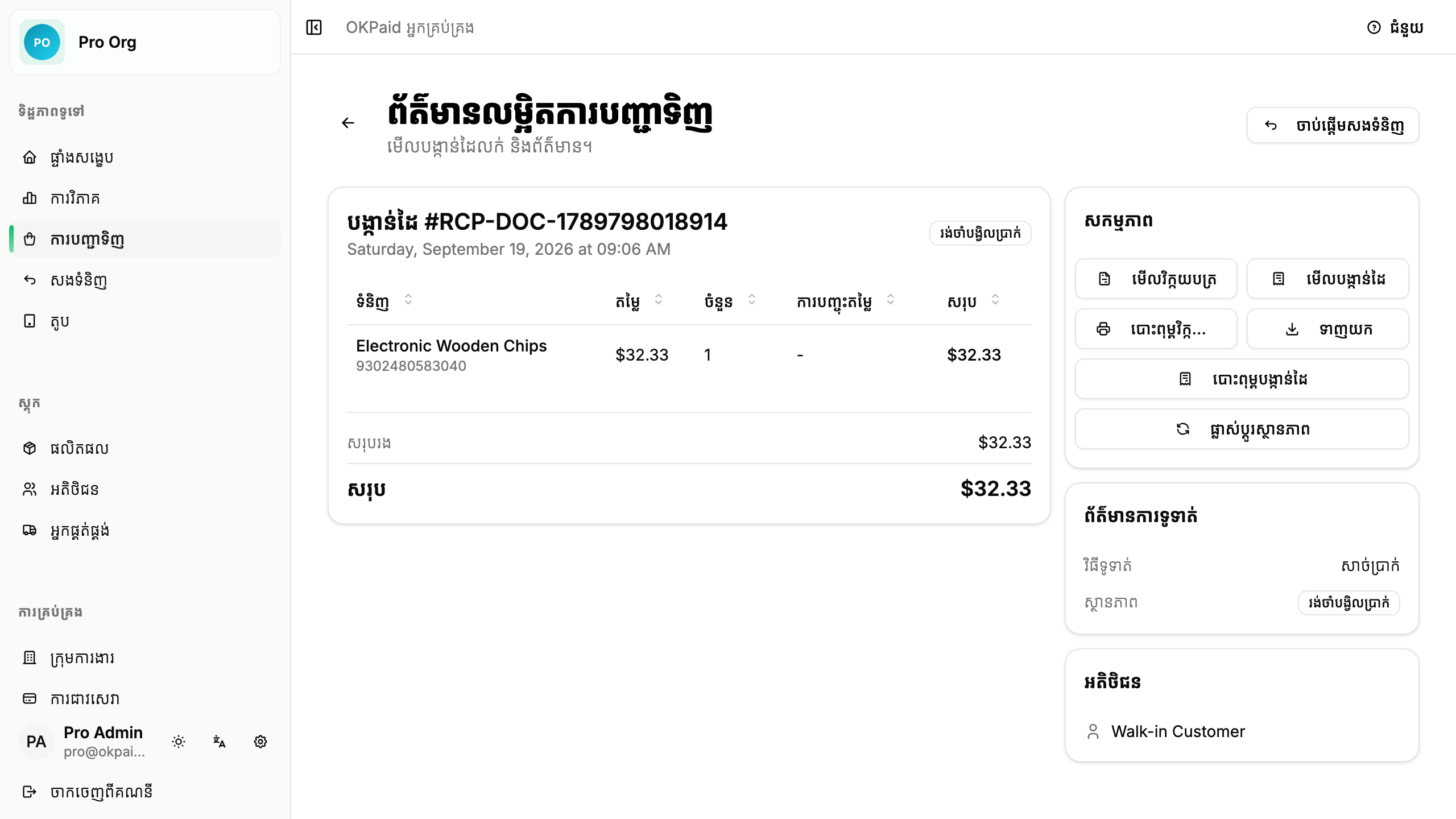Toggle light theme sun icon
Screen dimensions: 1456x819
click(179, 742)
